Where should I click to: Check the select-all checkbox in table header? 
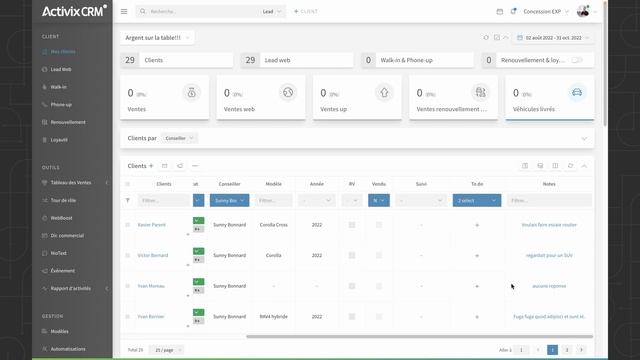[x=127, y=184]
